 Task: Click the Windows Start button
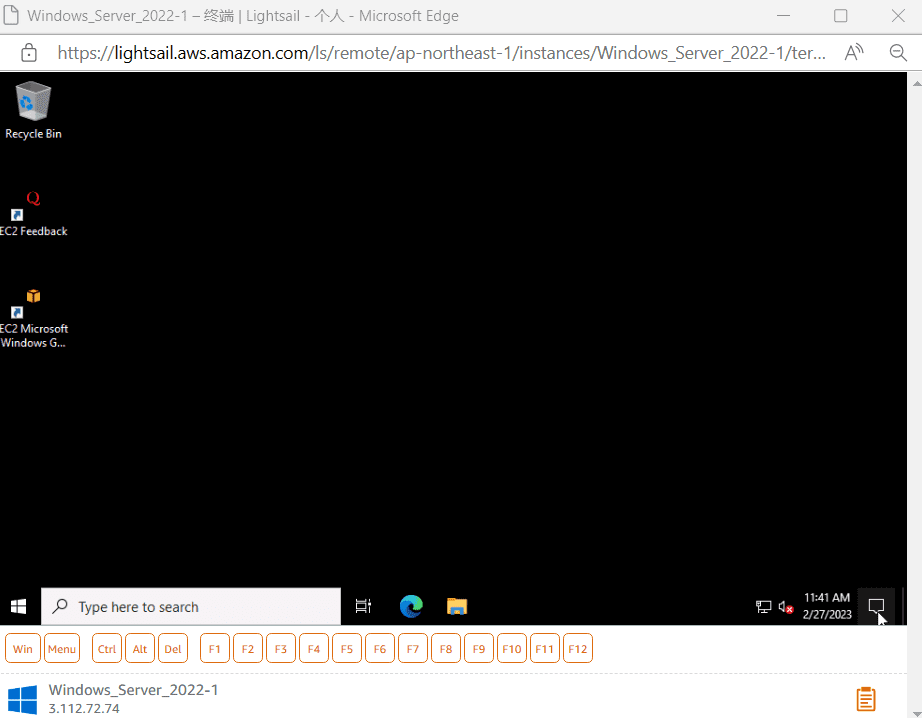pyautogui.click(x=19, y=606)
